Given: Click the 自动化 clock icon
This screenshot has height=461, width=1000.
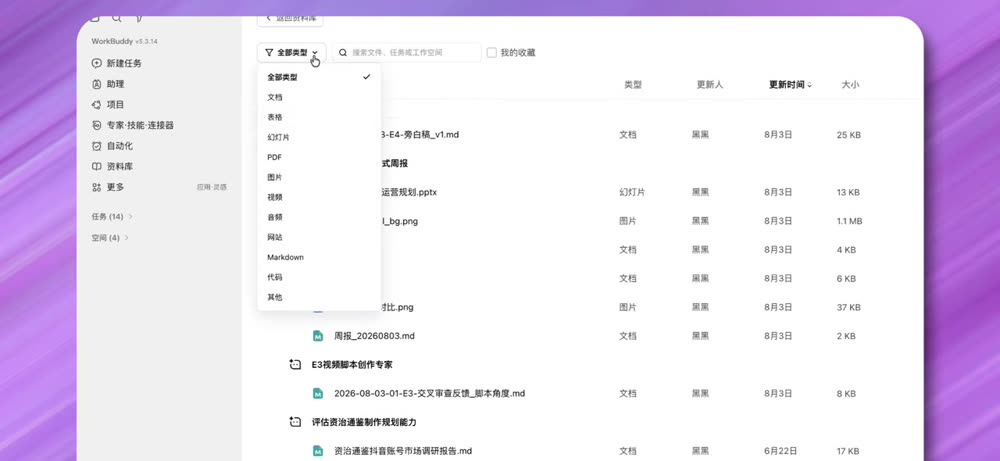Looking at the screenshot, I should [x=96, y=146].
